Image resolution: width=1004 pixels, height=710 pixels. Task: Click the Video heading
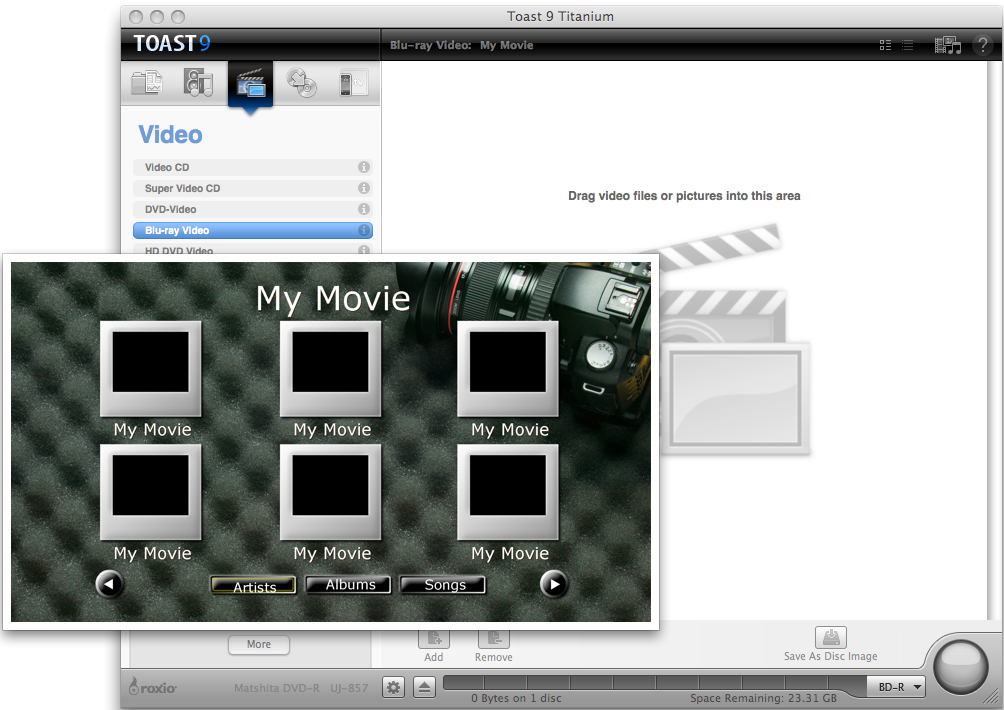170,134
